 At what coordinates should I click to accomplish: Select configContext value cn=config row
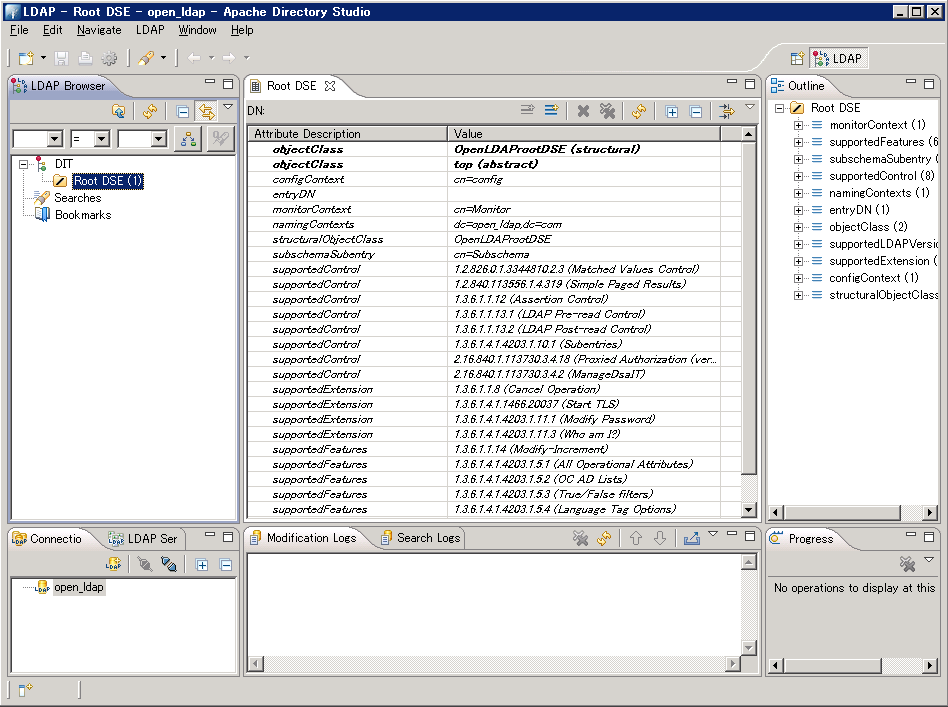[478, 179]
